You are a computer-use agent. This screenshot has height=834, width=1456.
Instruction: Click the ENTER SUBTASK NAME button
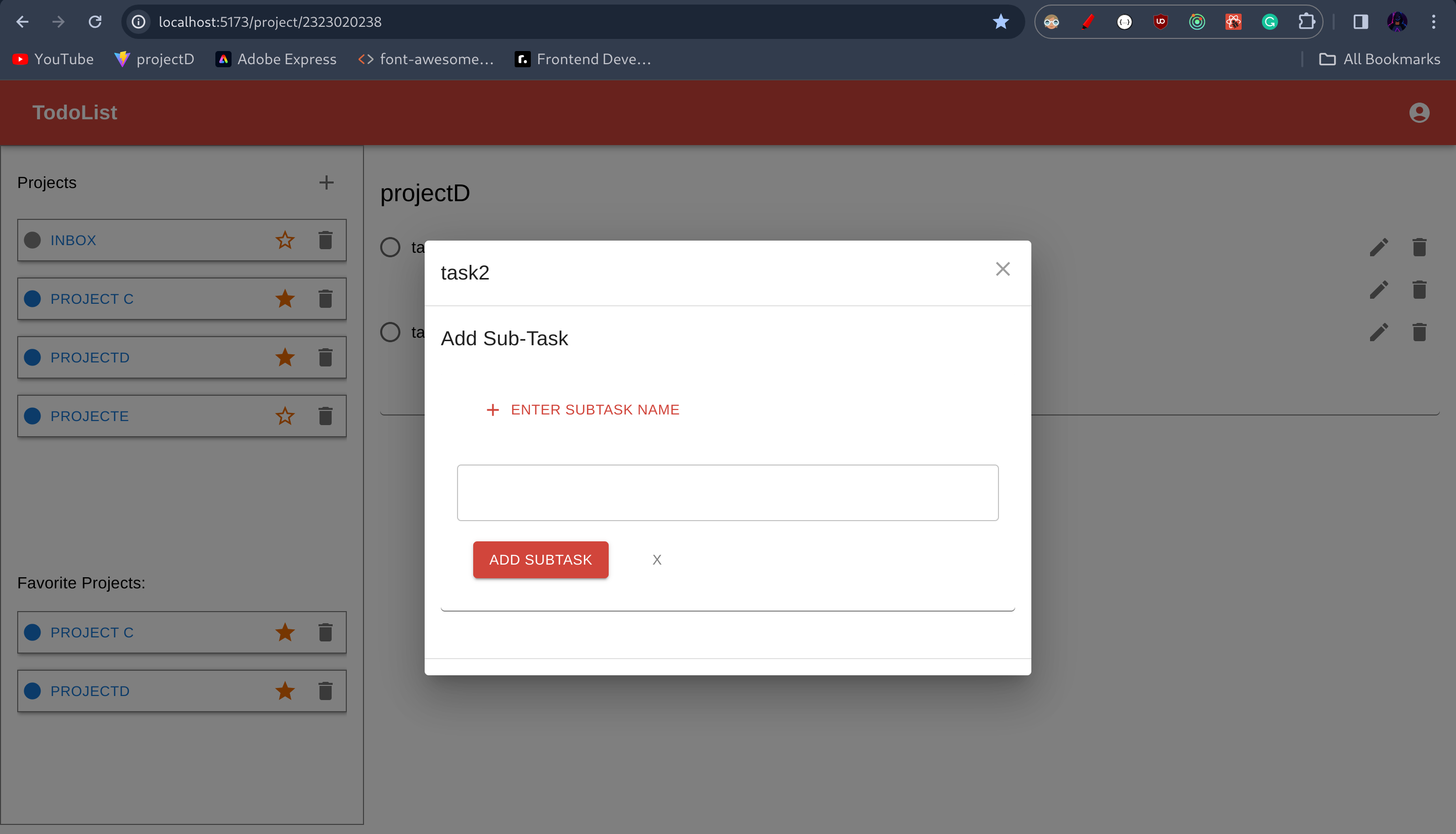click(582, 409)
